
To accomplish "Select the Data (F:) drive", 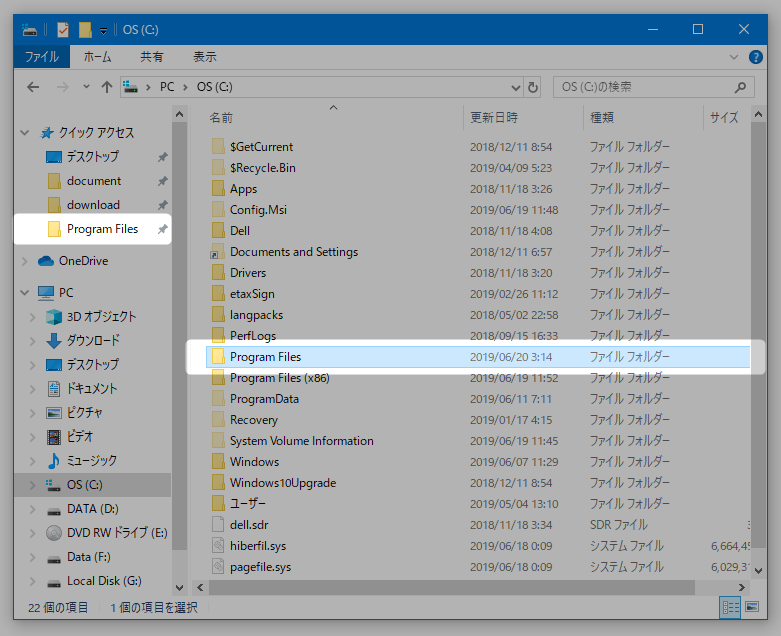I will 89,557.
